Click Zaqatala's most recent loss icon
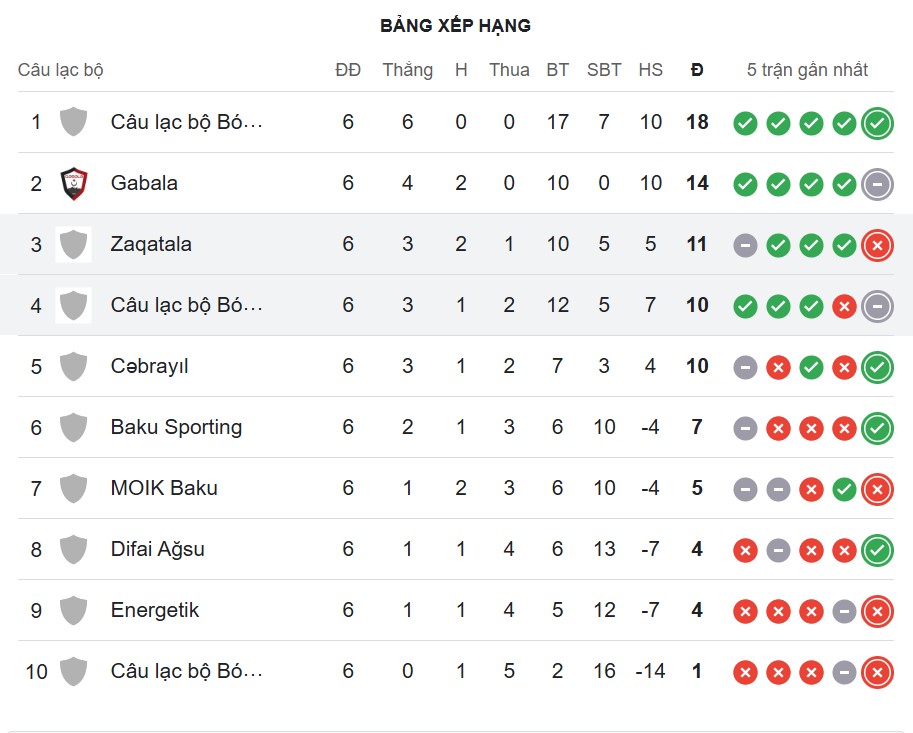 point(877,245)
